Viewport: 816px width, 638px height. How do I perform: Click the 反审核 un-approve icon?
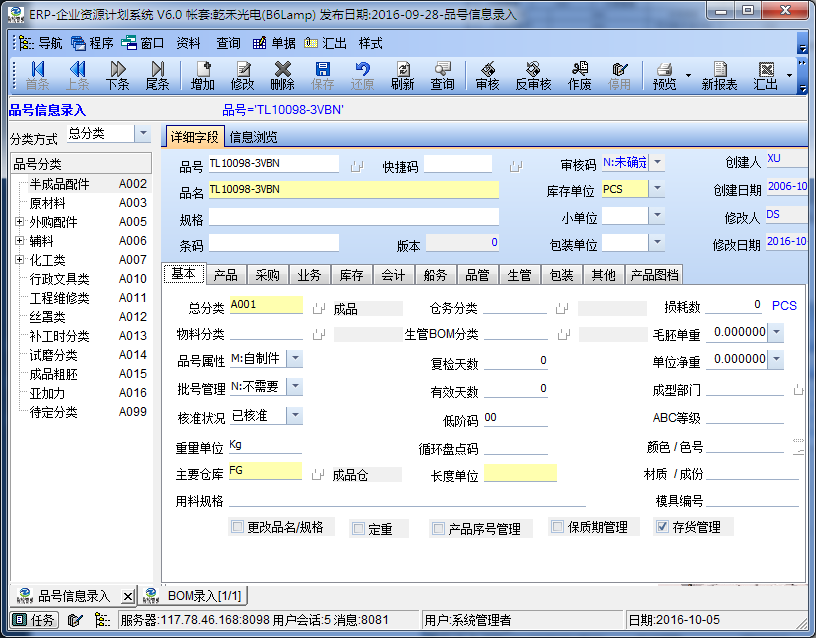(x=533, y=75)
